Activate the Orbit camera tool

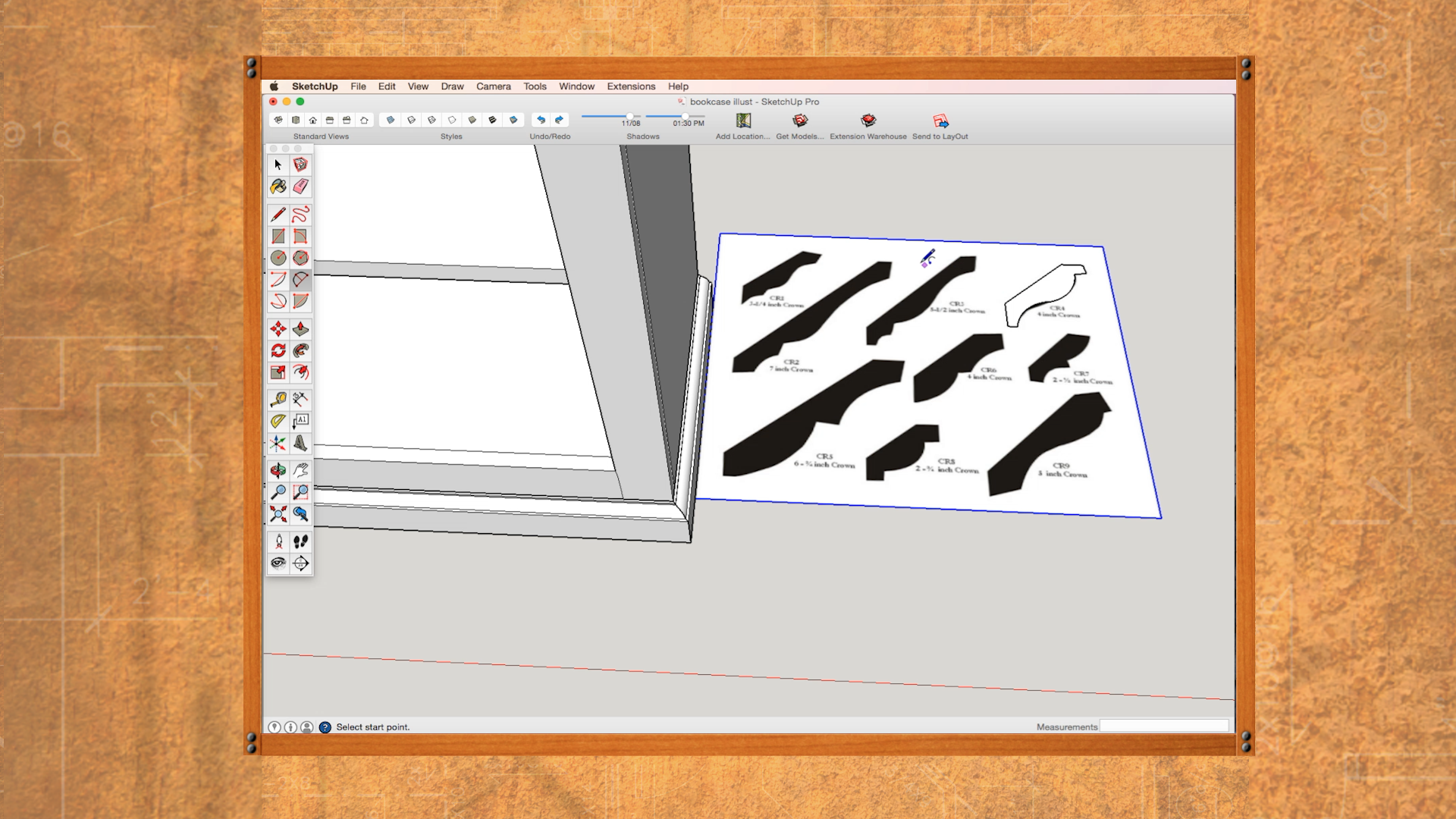tap(278, 470)
